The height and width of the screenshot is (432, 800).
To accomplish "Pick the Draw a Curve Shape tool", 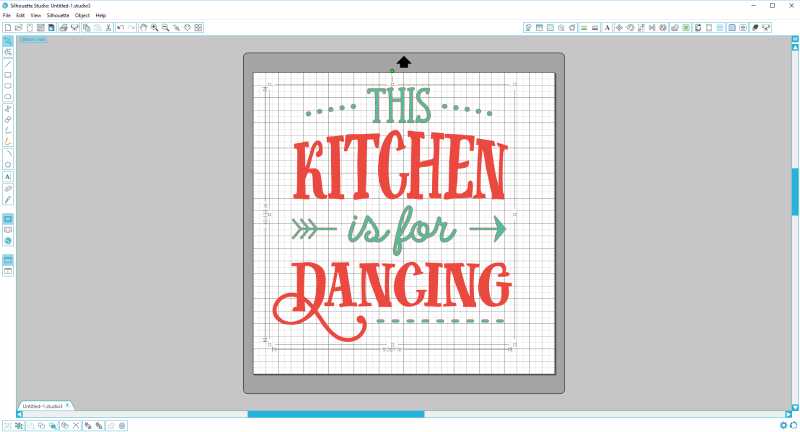I will pos(8,120).
